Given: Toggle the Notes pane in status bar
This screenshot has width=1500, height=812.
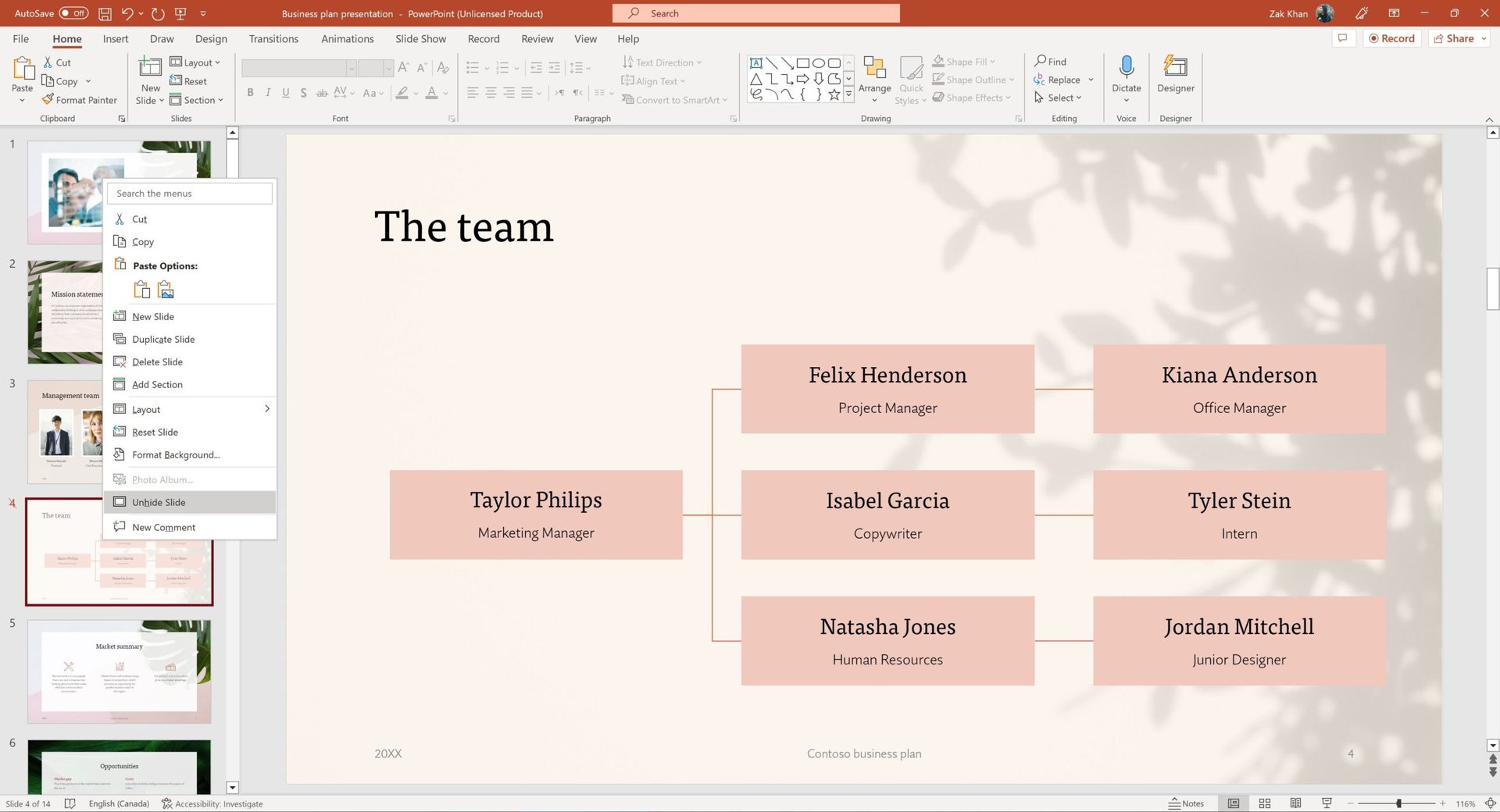Looking at the screenshot, I should (1186, 803).
